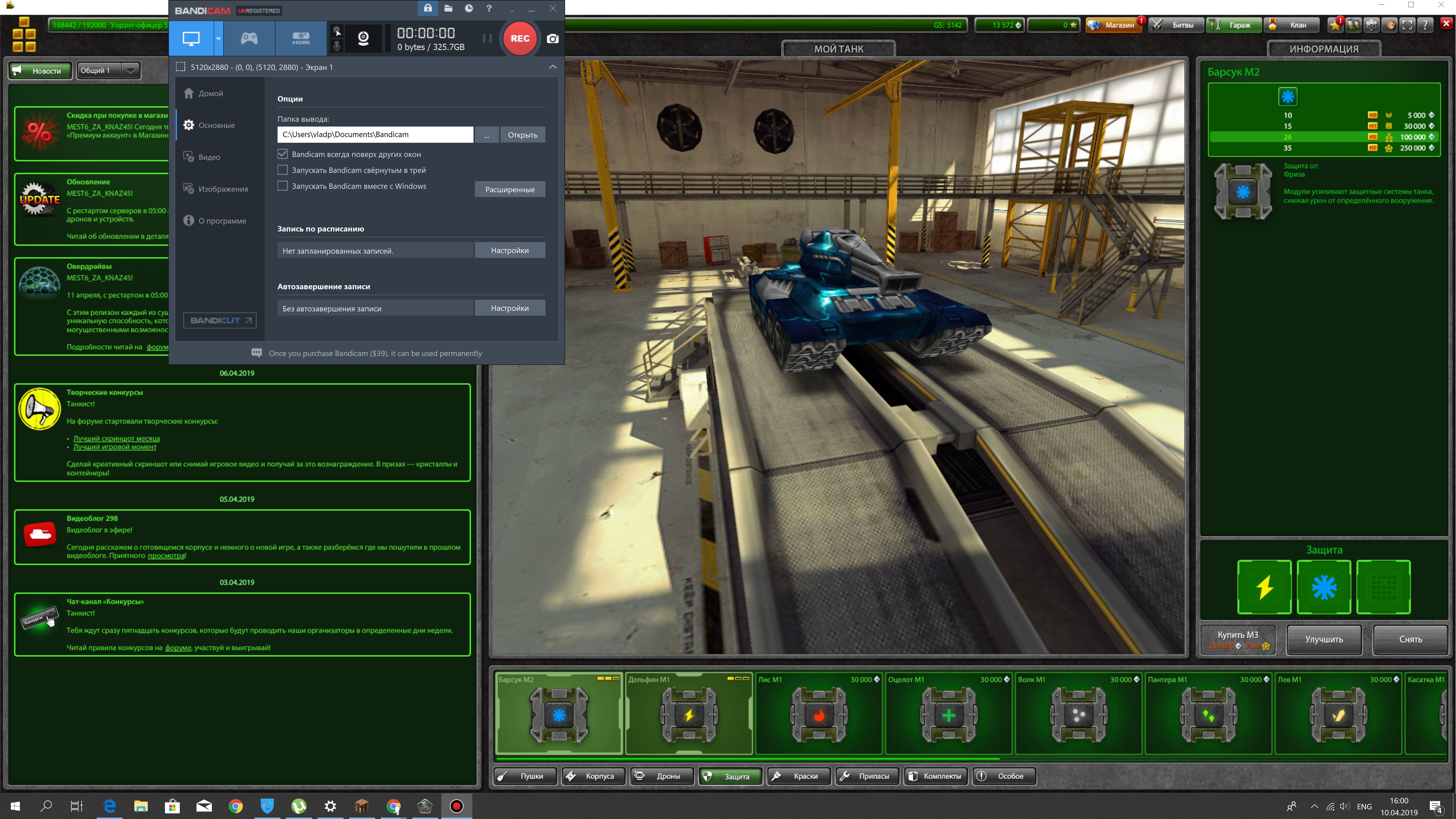
Task: Switch Bandicam to HDMI device recording mode
Action: (301, 38)
